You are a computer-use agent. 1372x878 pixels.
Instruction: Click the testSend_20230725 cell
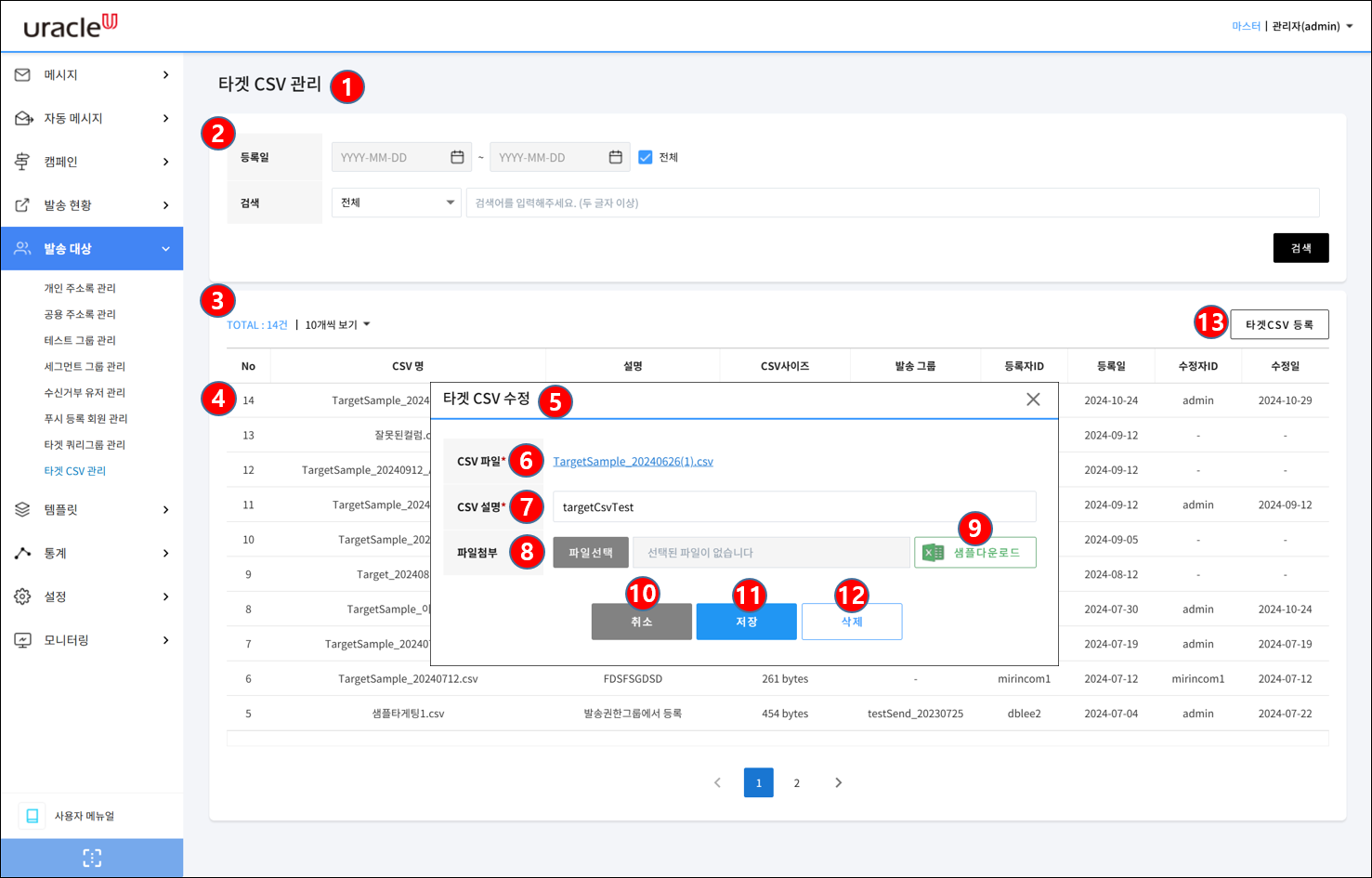click(915, 714)
